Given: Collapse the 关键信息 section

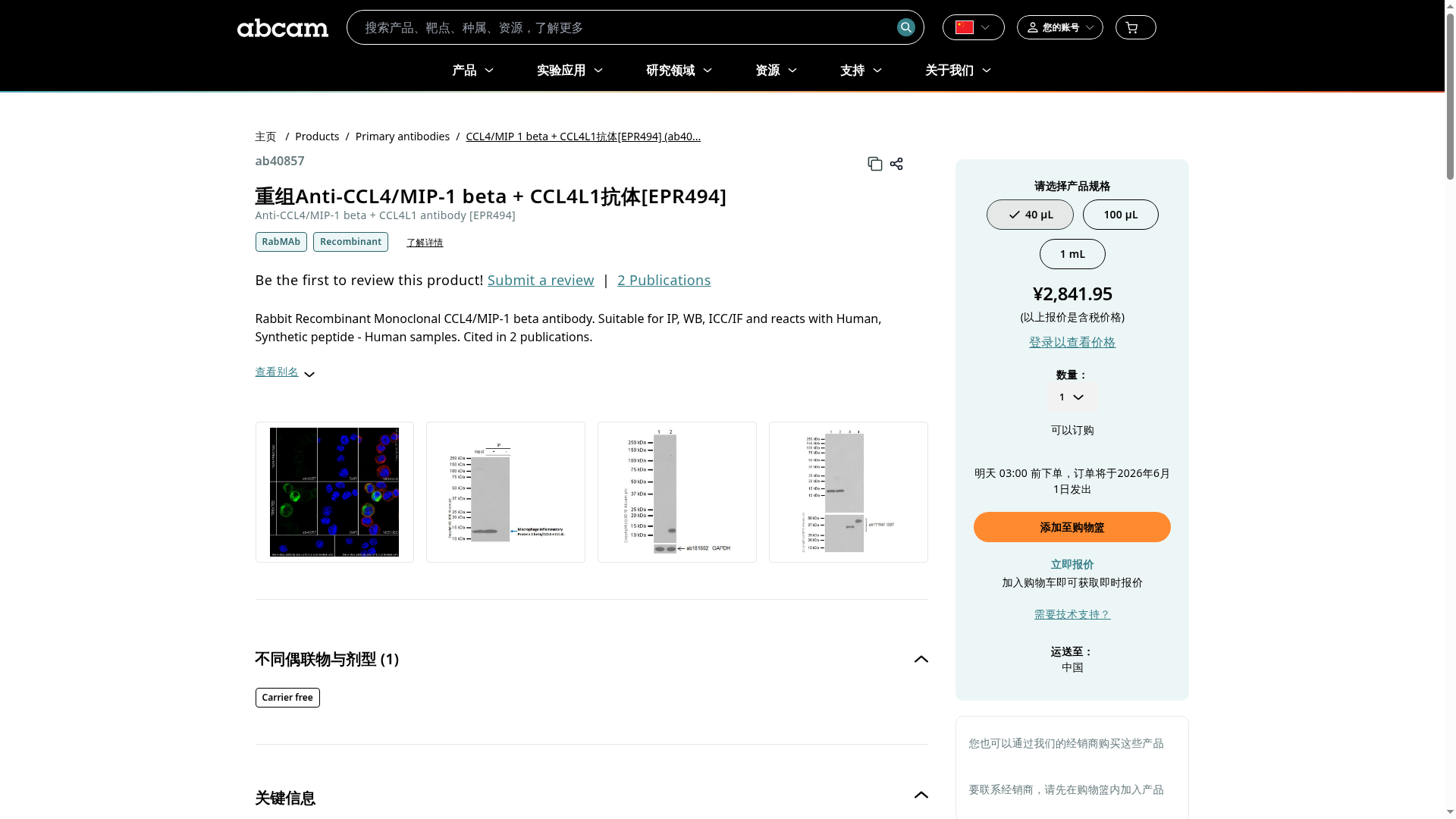Looking at the screenshot, I should 921,795.
